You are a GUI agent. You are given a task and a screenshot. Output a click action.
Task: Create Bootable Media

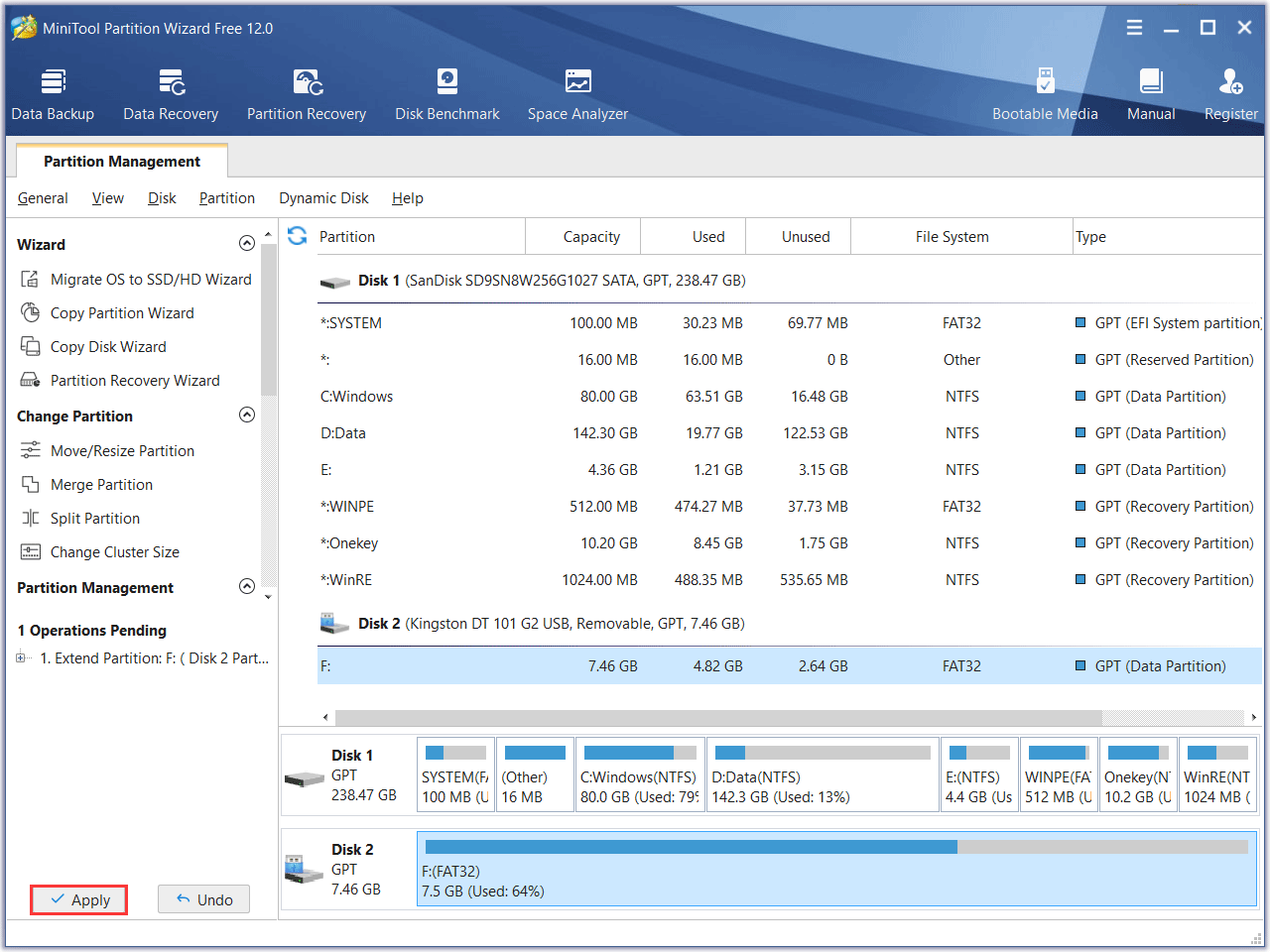[x=1045, y=95]
